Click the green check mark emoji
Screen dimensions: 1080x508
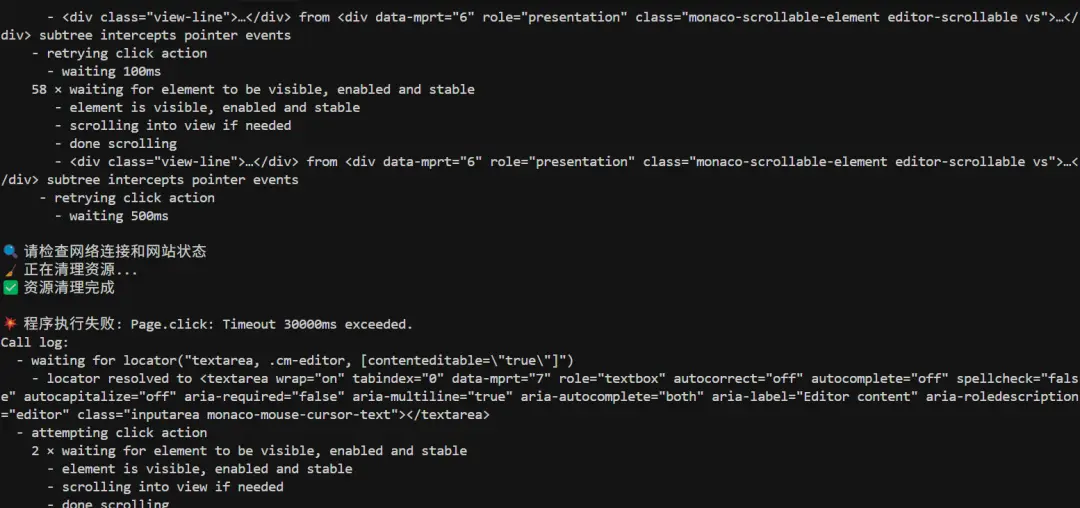(x=11, y=287)
